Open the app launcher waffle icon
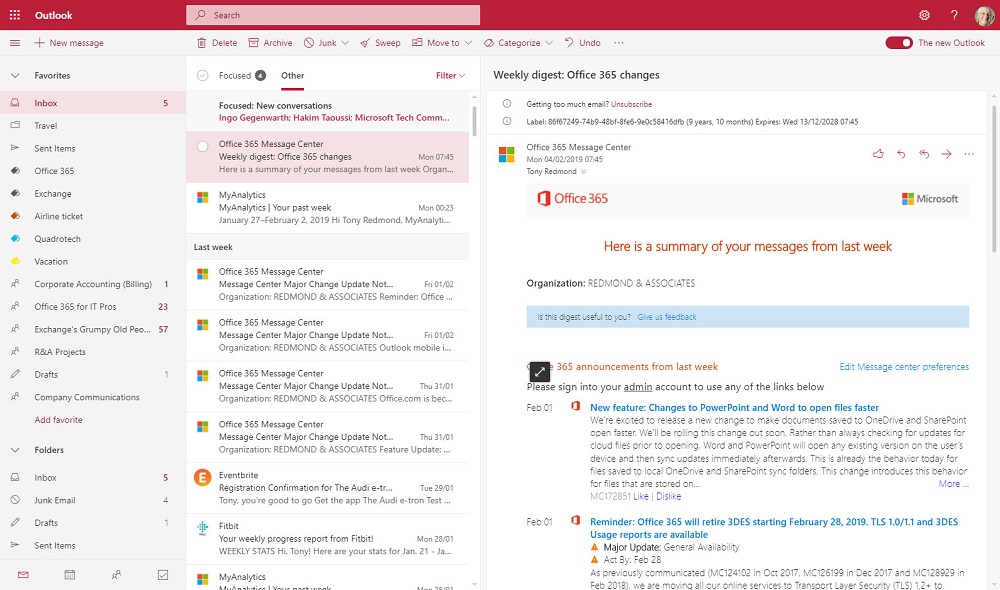The height and width of the screenshot is (590, 1000). pos(15,15)
